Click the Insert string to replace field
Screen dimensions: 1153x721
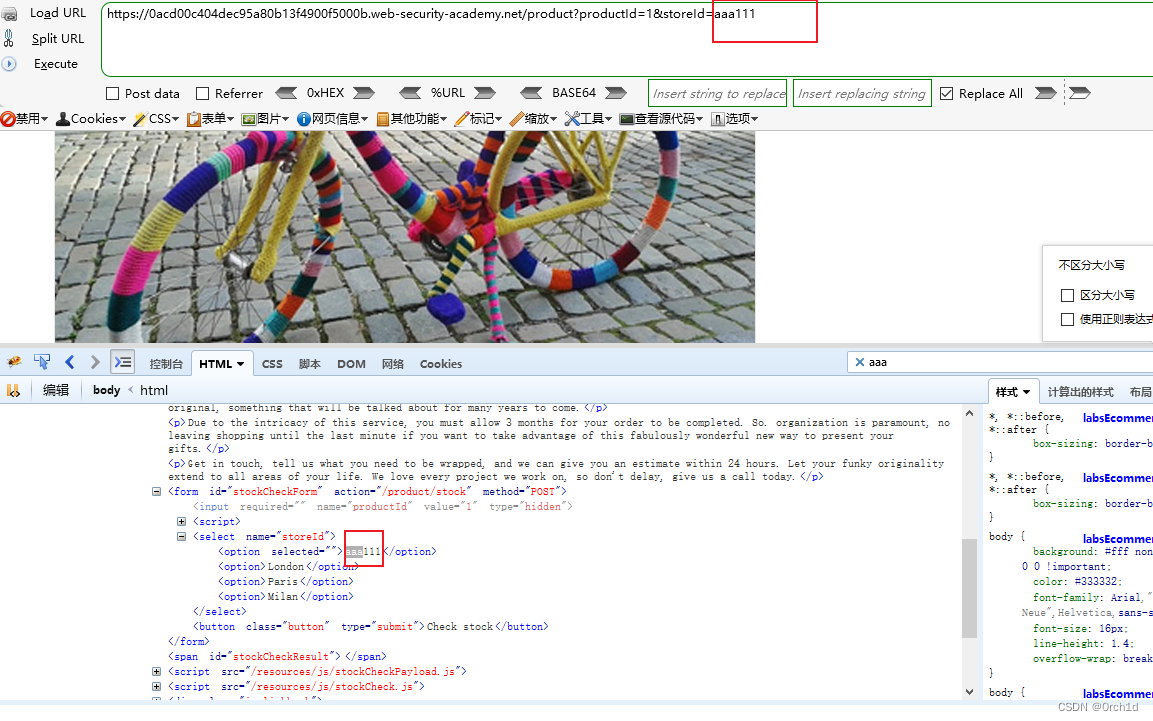[x=718, y=93]
